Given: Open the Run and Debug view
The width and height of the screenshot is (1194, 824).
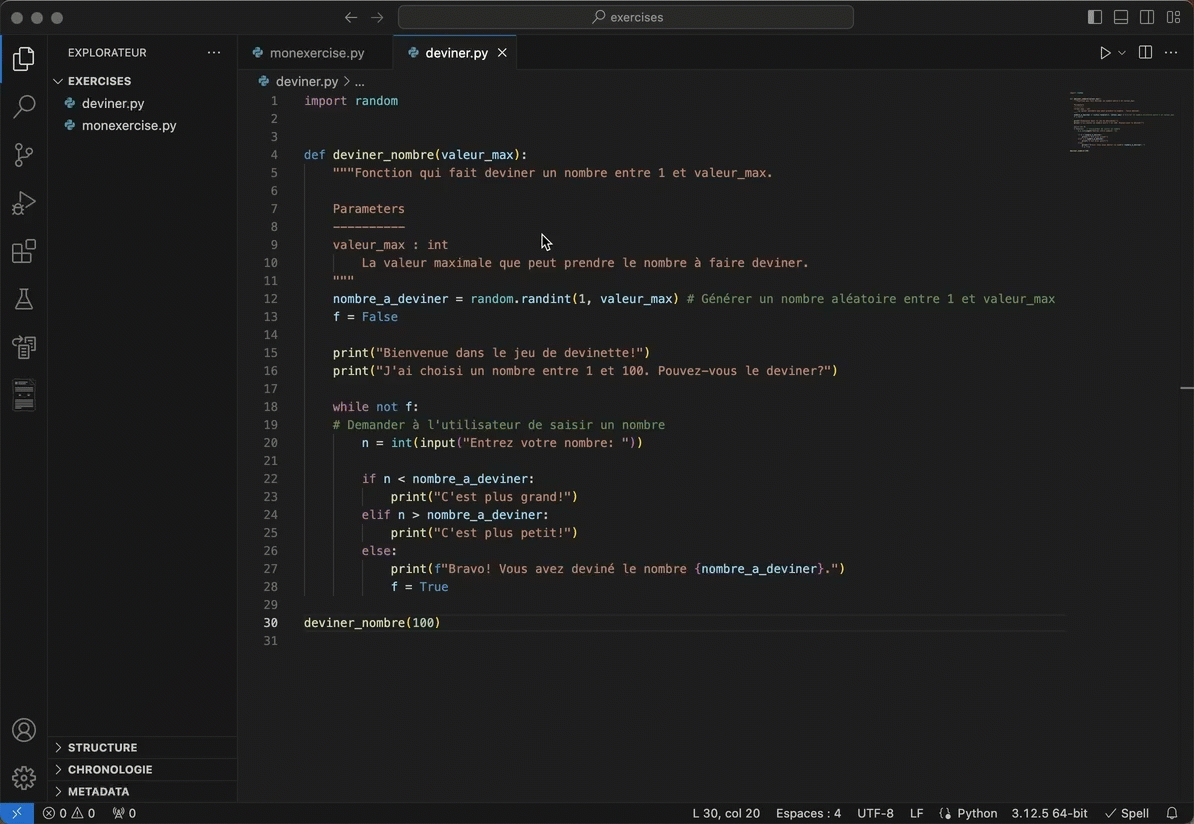Looking at the screenshot, I should pos(24,203).
